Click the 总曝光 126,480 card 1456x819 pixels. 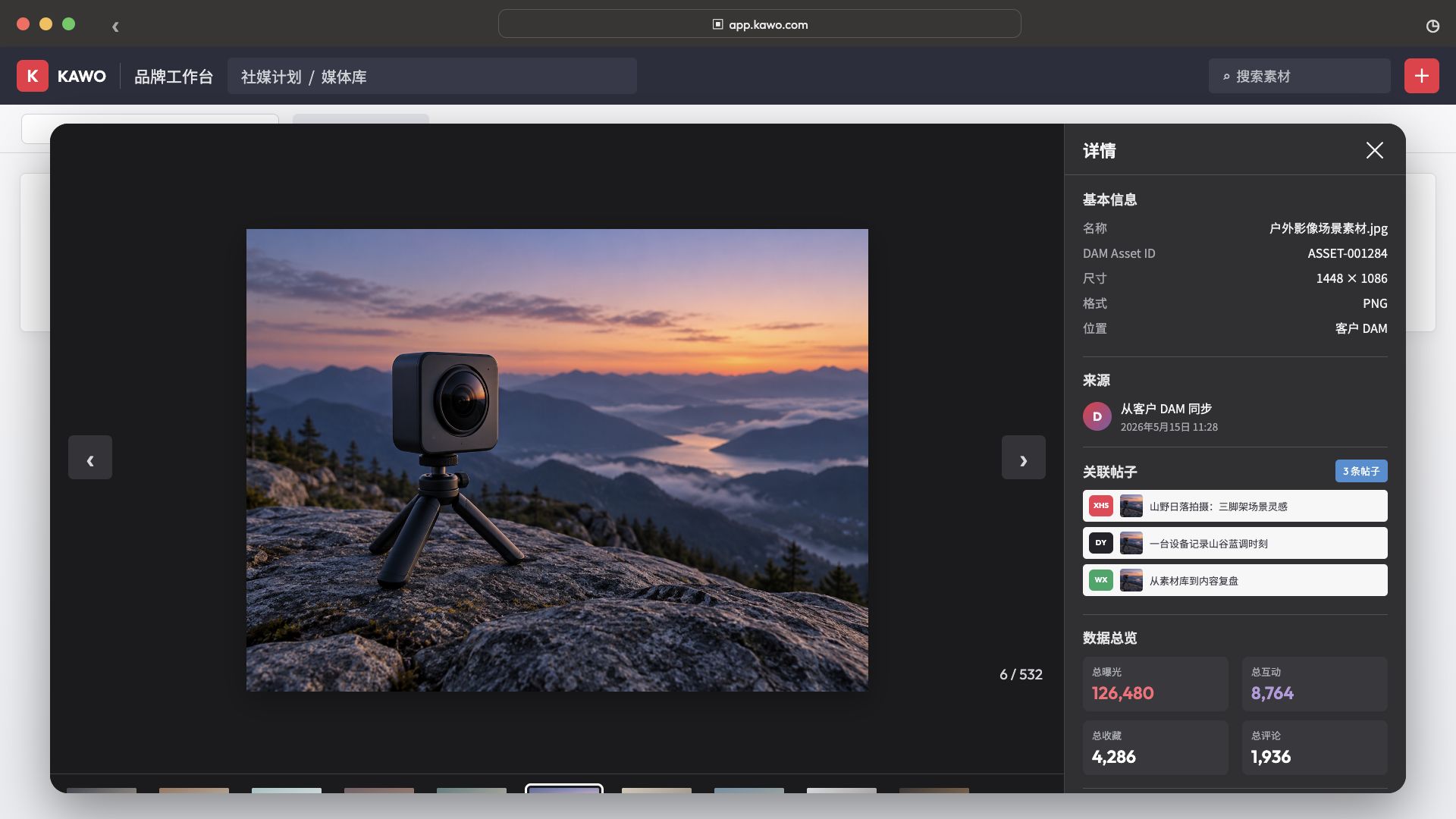coord(1155,684)
